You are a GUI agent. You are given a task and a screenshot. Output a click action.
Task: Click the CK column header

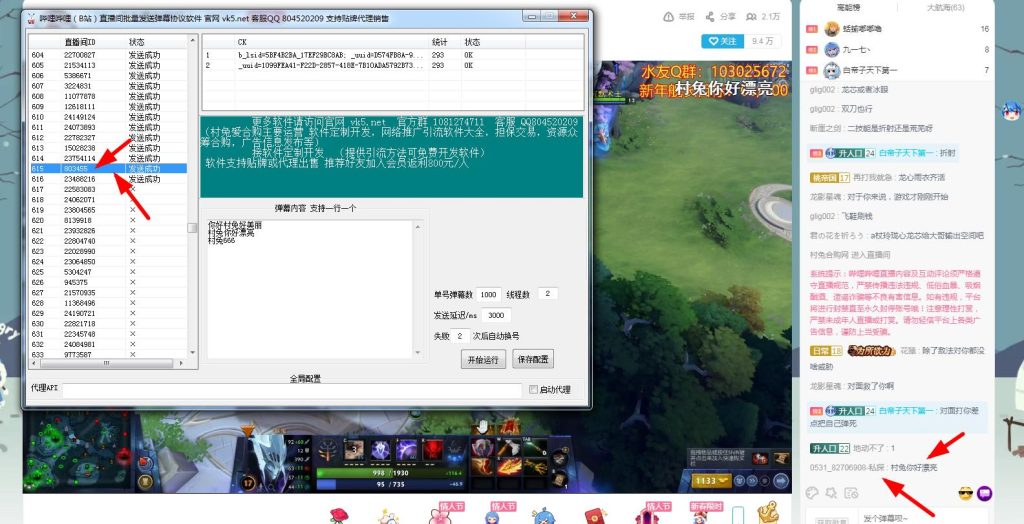332,42
